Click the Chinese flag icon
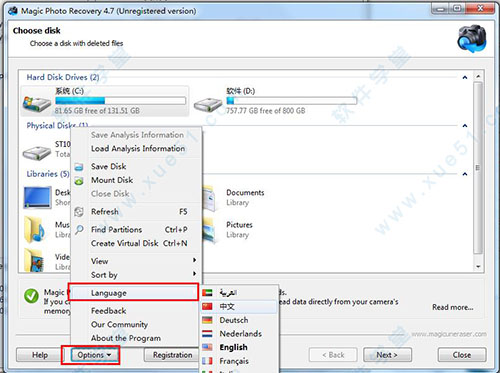500x373 pixels. [207, 306]
